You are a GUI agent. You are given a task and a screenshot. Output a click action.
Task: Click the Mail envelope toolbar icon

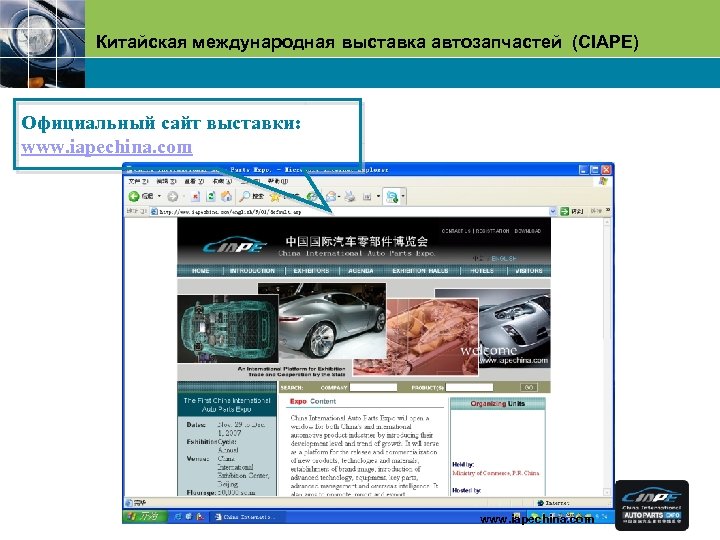[x=331, y=197]
